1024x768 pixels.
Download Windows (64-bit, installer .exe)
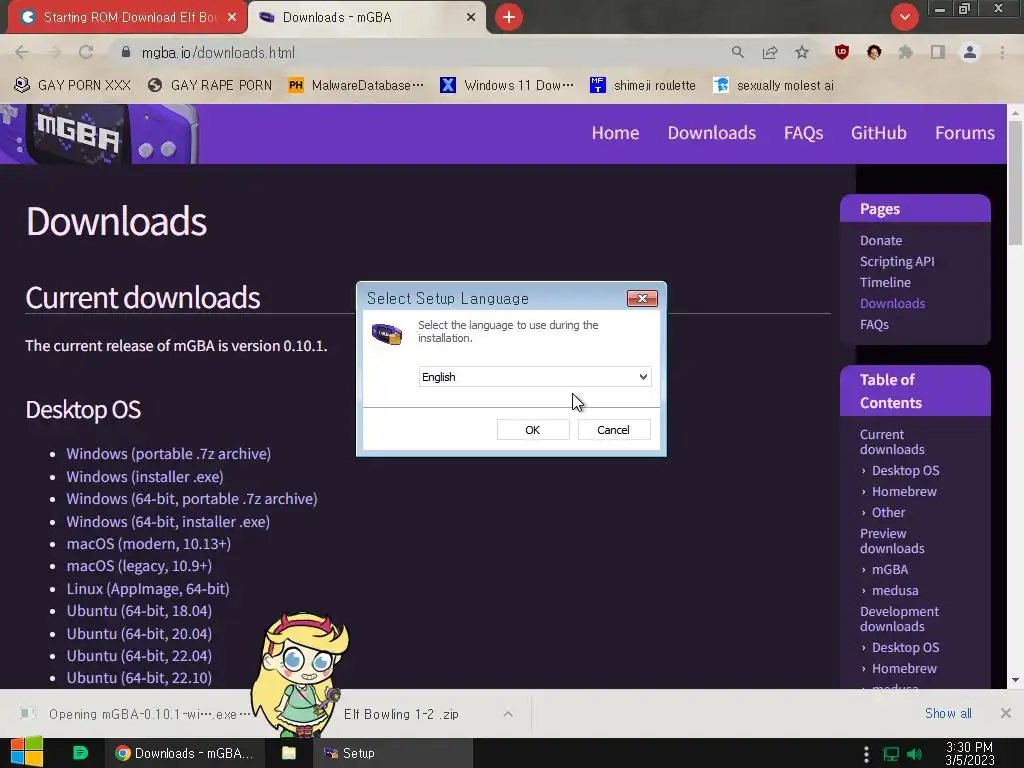pos(168,522)
